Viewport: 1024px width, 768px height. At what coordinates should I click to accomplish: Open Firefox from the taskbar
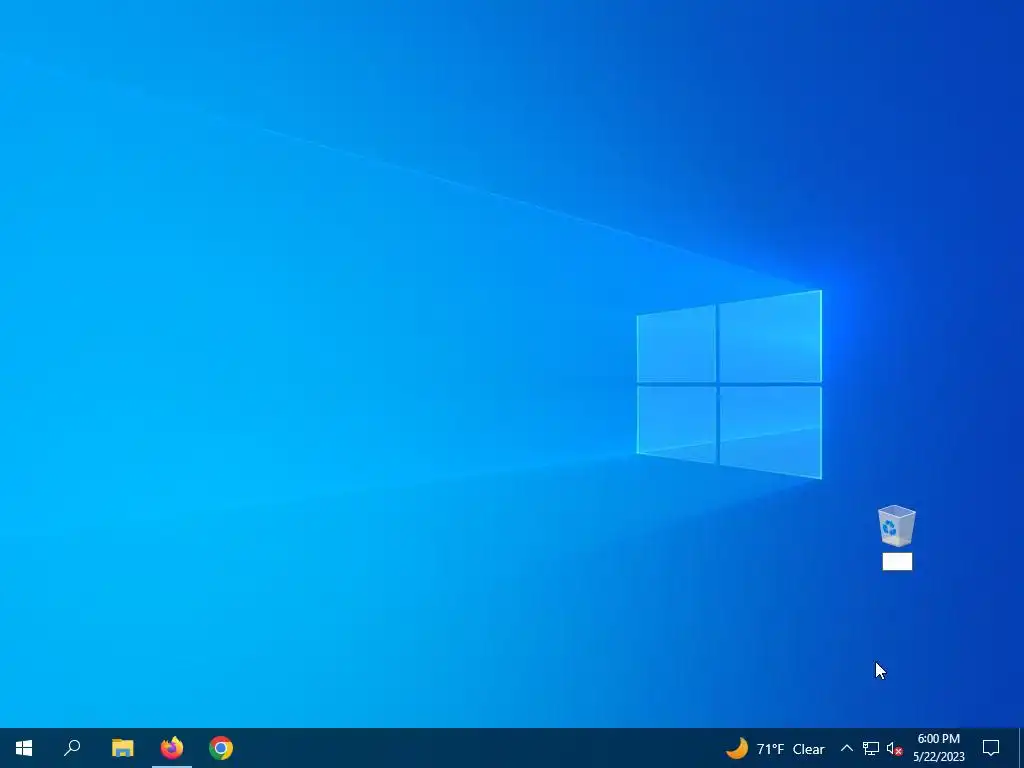(x=172, y=748)
